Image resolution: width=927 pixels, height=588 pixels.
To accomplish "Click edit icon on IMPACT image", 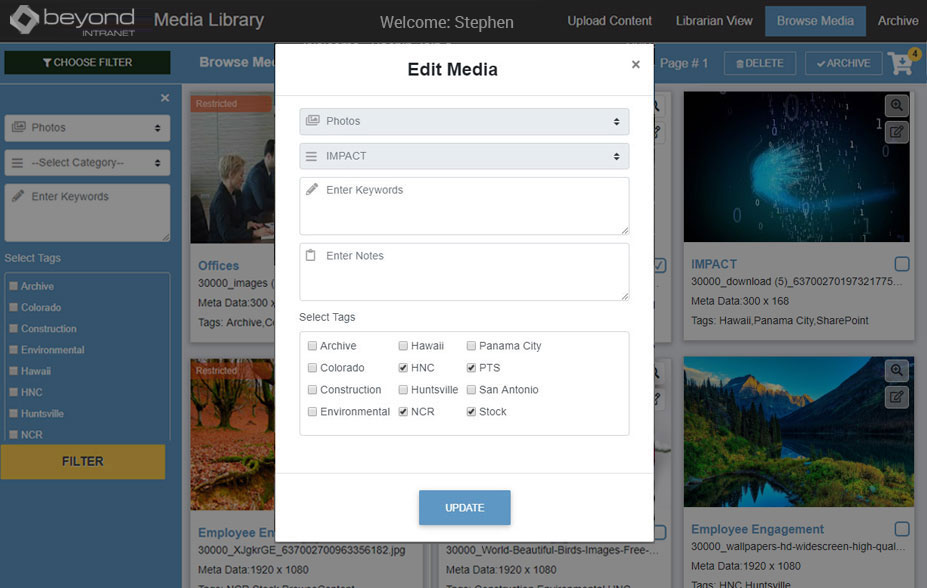I will pyautogui.click(x=896, y=131).
